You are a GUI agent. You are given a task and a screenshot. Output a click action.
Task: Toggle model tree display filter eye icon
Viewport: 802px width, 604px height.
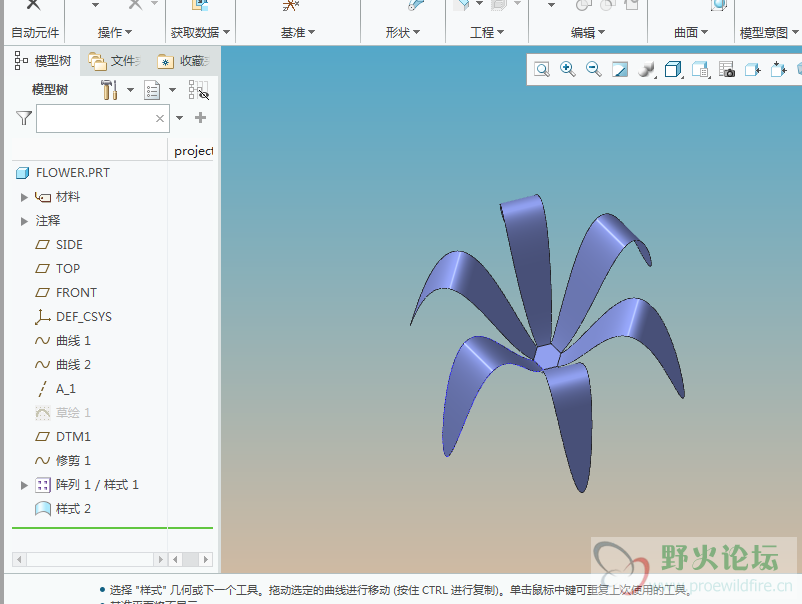[x=198, y=90]
